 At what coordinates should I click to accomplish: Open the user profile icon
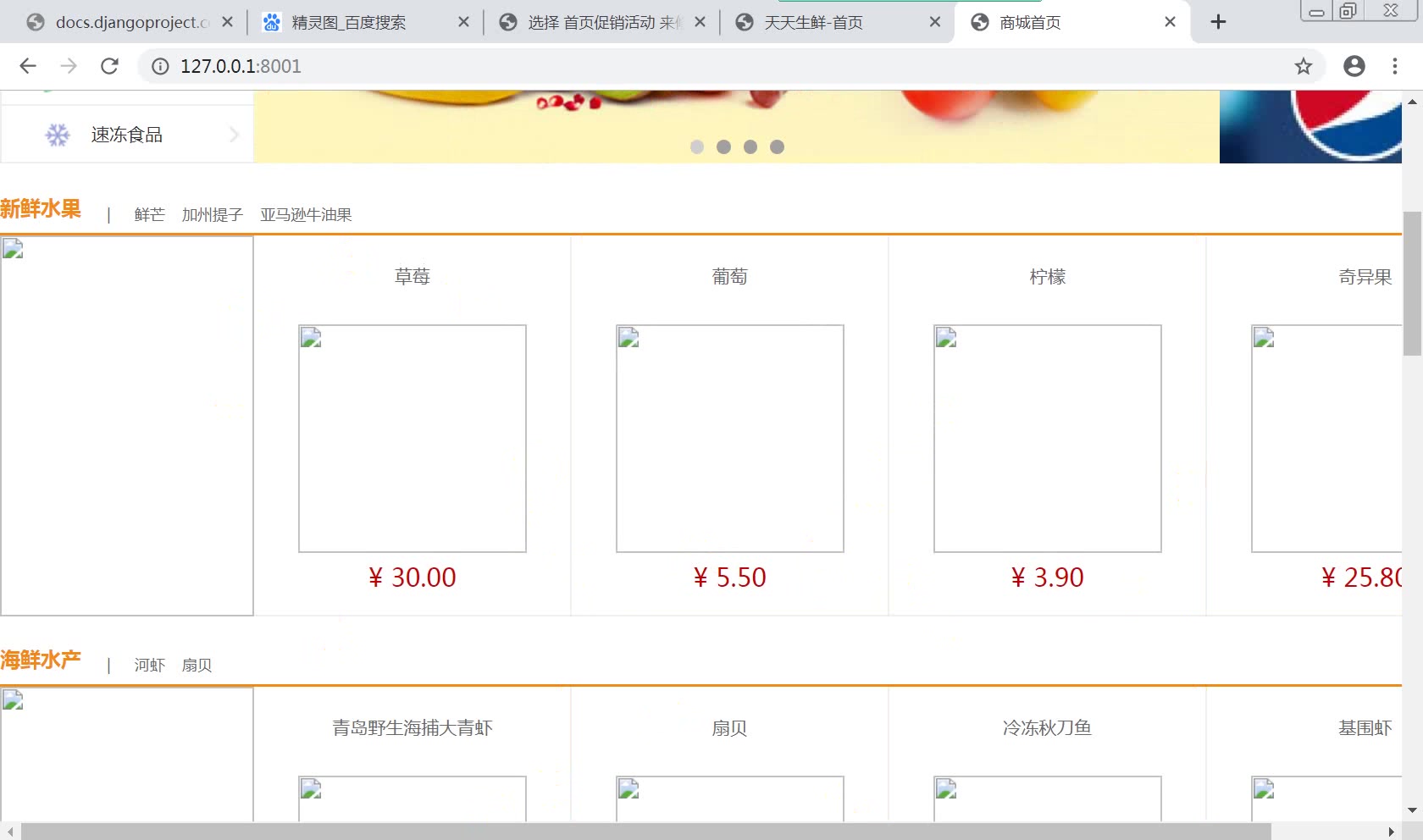tap(1354, 66)
